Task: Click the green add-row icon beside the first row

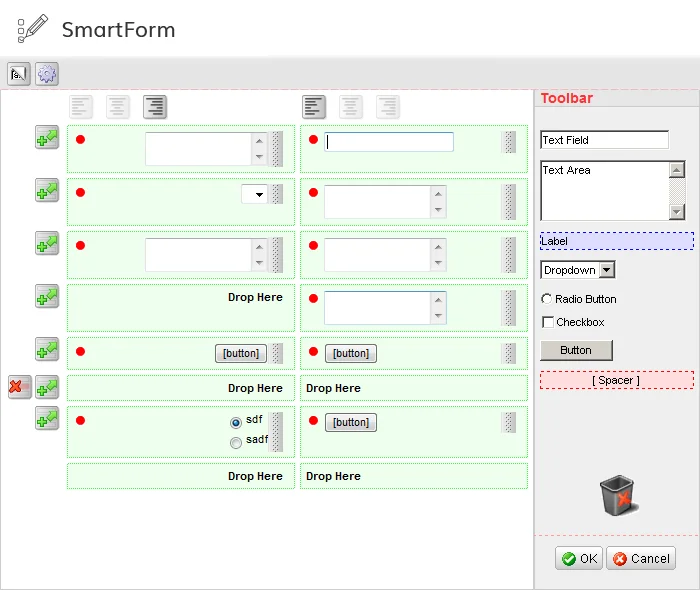Action: click(x=47, y=139)
